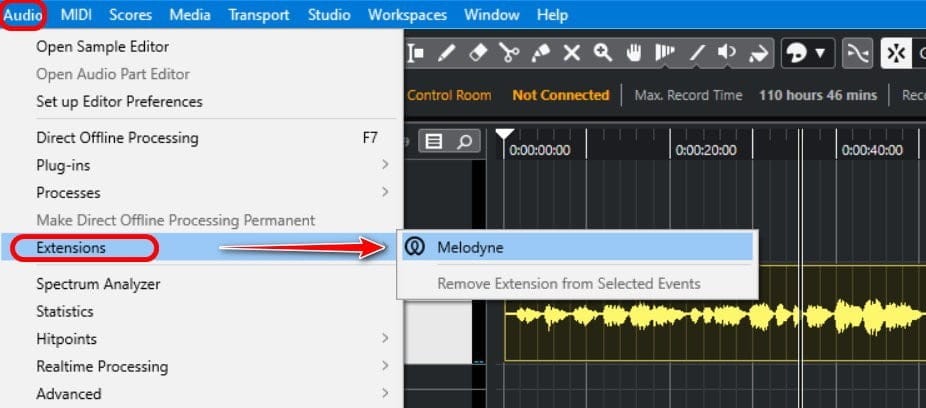Click the Not Connected status

click(x=560, y=95)
